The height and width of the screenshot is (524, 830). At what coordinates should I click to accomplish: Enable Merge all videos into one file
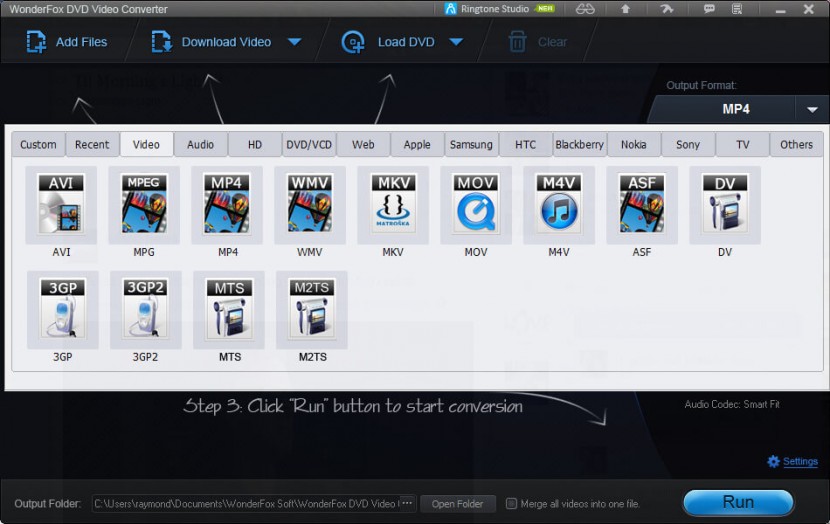(511, 503)
